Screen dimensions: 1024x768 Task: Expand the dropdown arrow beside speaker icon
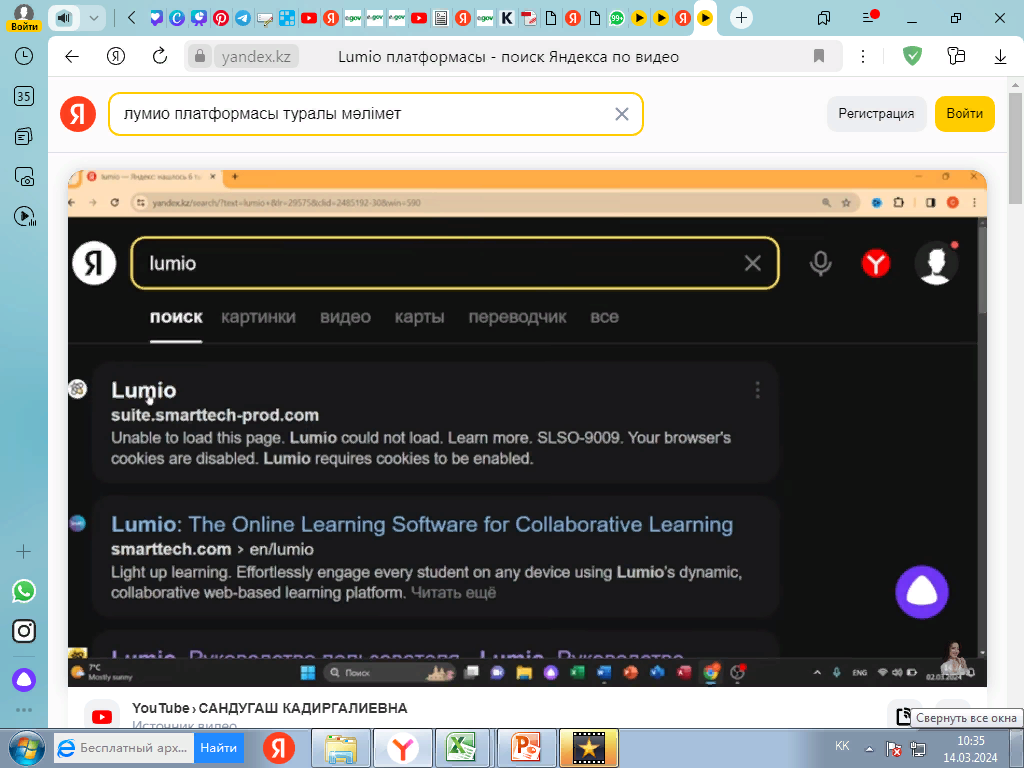coord(94,18)
